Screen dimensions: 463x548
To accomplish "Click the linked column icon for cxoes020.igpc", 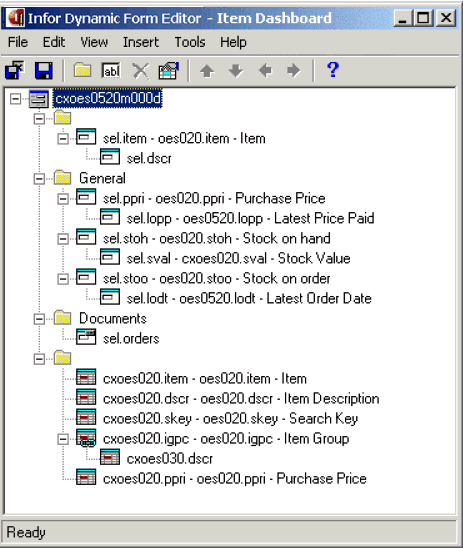I will click(x=86, y=438).
